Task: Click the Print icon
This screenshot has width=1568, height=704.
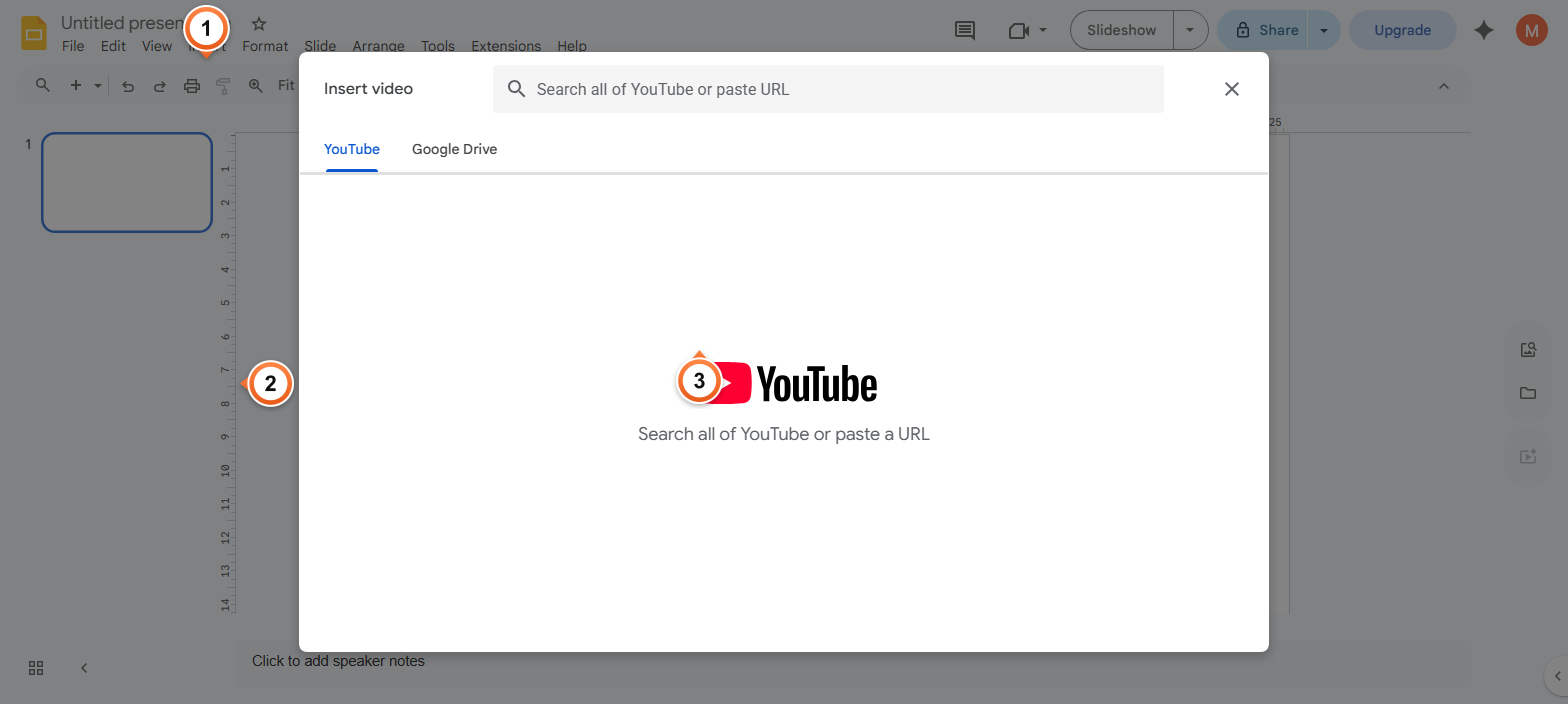Action: (x=192, y=86)
